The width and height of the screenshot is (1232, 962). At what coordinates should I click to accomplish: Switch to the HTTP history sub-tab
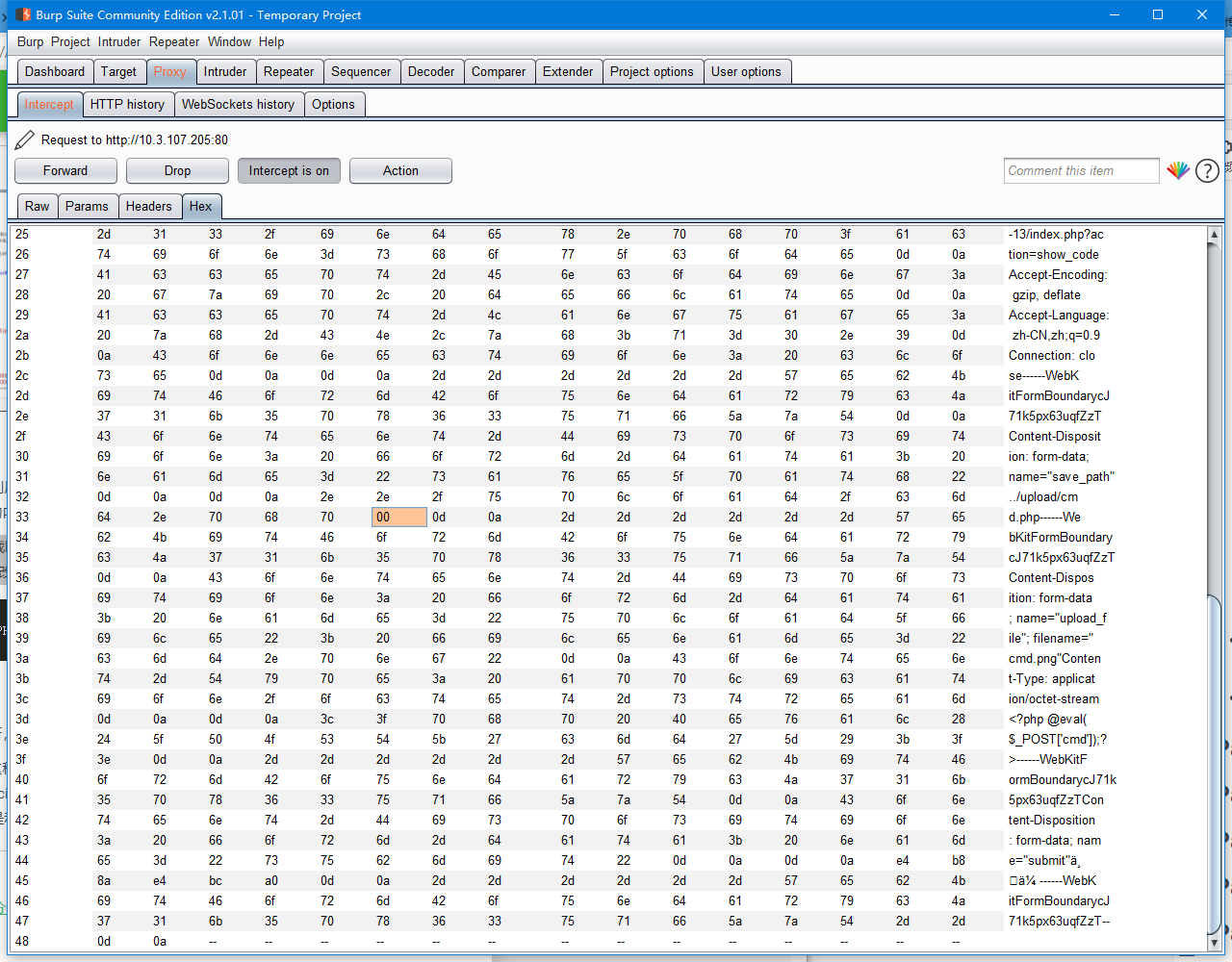point(127,104)
